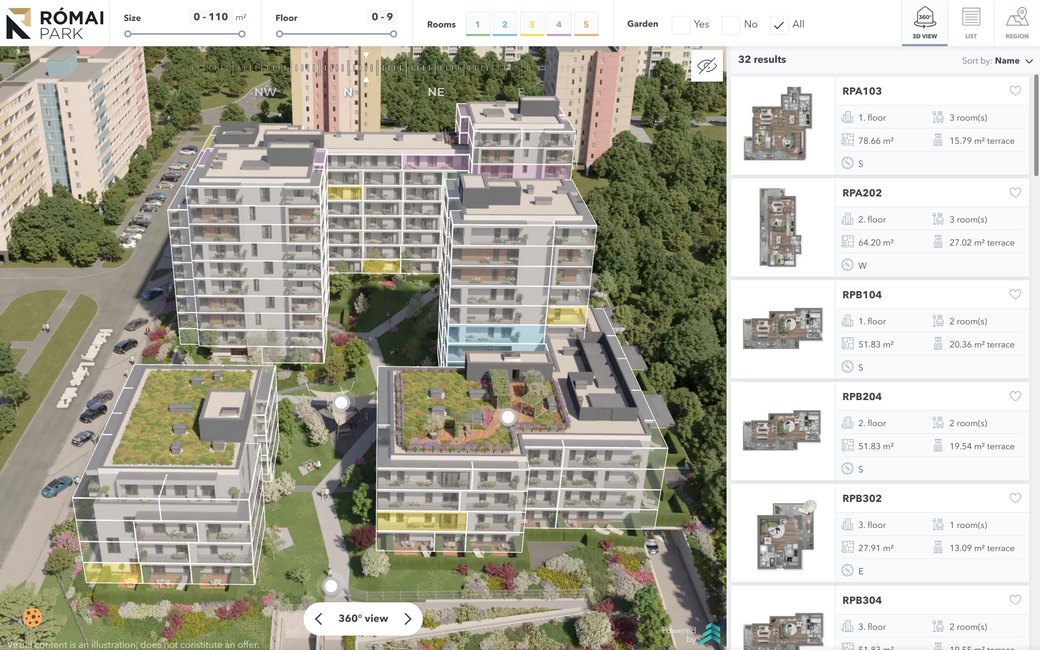Click the '27.91 m²' area value
1040x650 pixels.
point(876,548)
